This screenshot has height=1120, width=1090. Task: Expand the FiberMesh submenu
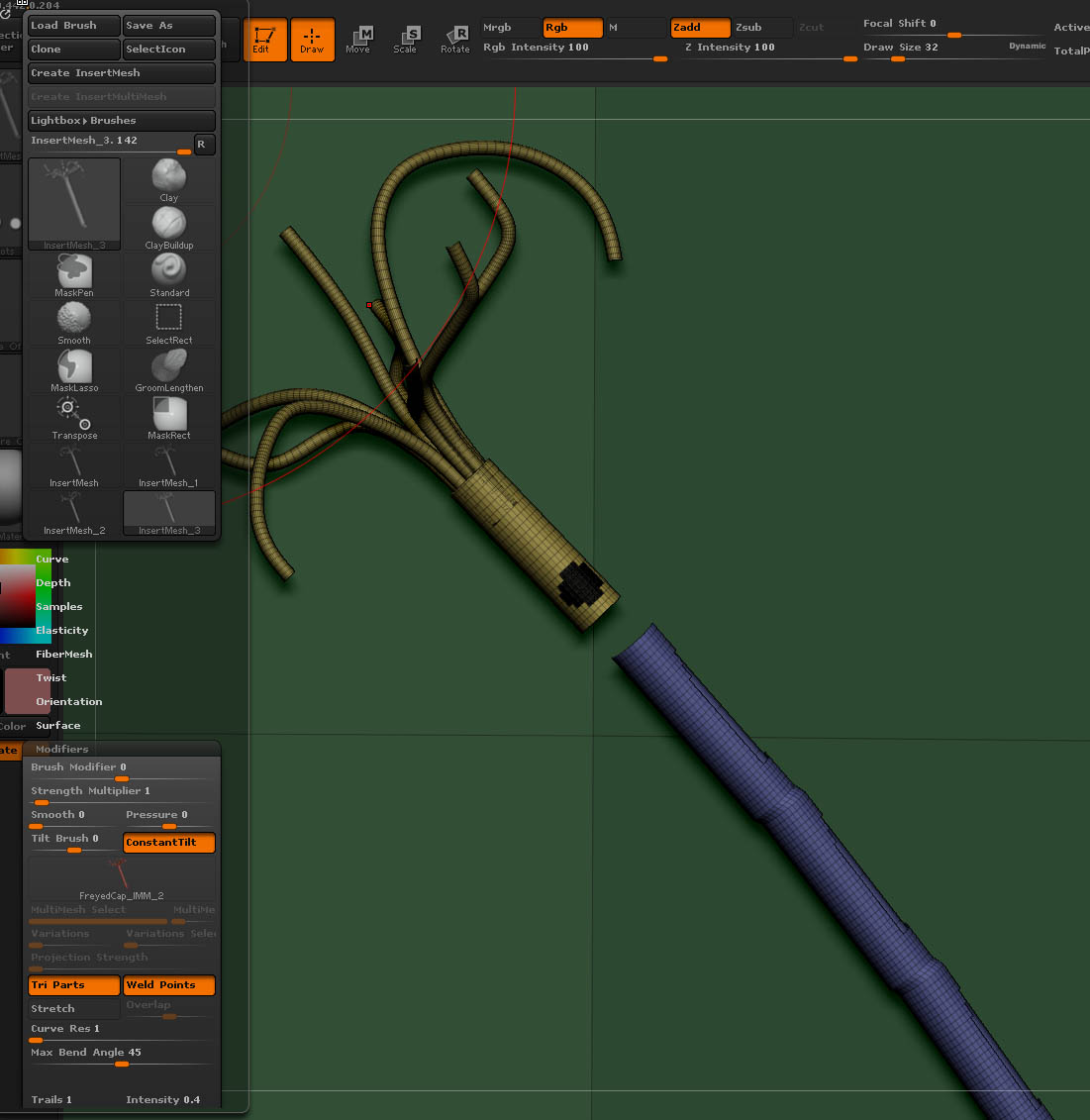click(x=64, y=655)
